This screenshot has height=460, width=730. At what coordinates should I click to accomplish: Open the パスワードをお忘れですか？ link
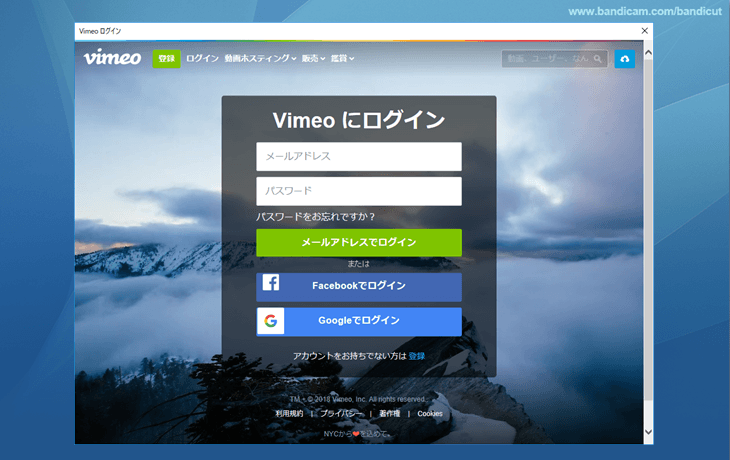click(316, 216)
